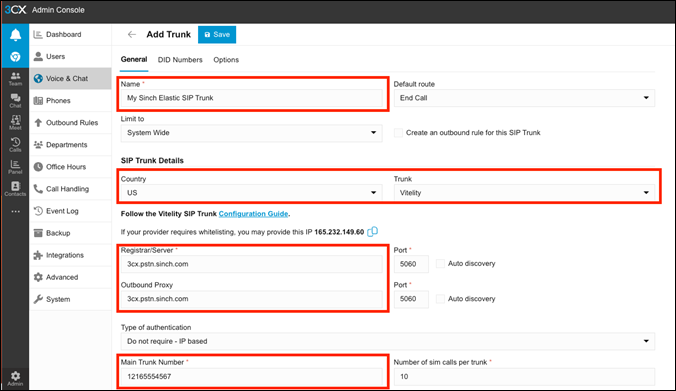Open the Country dropdown showing US
The height and width of the screenshot is (391, 676).
[251, 193]
